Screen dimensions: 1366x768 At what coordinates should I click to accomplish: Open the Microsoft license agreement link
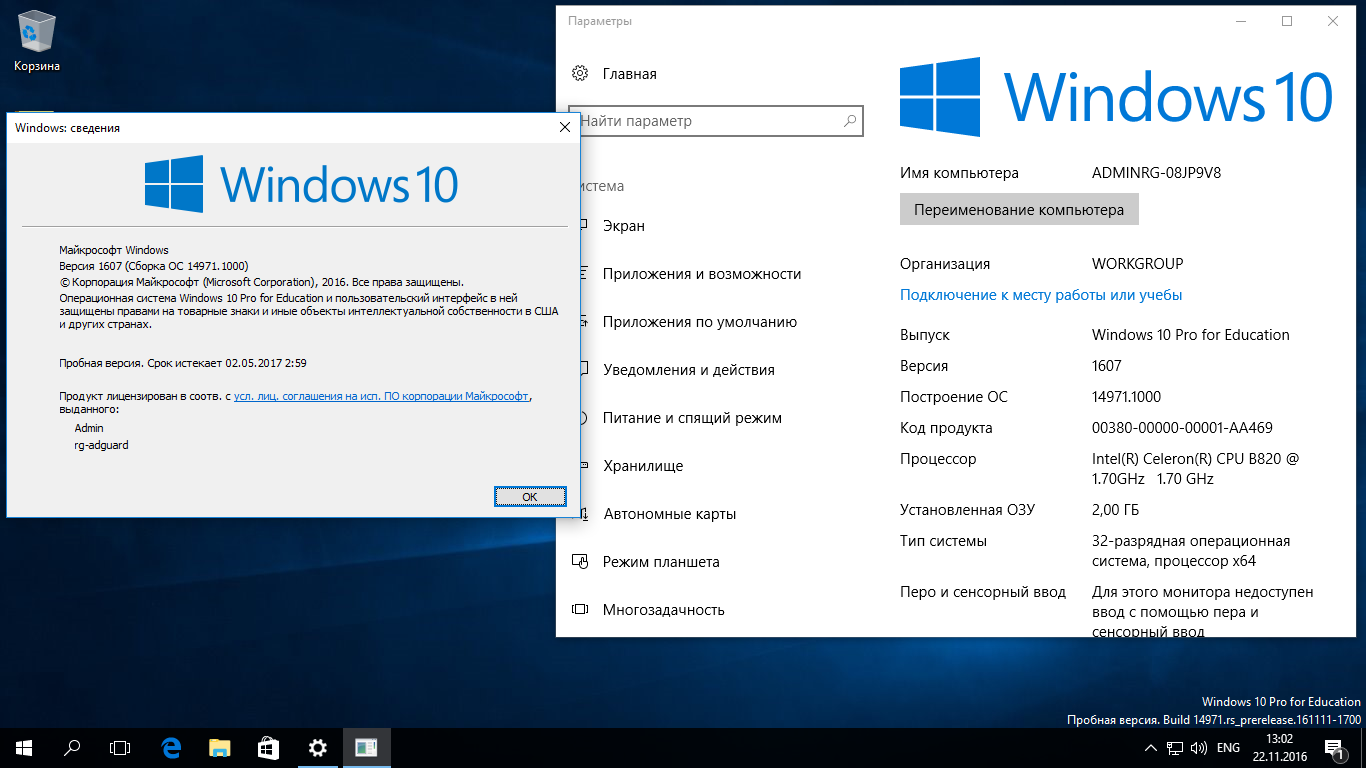coord(381,397)
